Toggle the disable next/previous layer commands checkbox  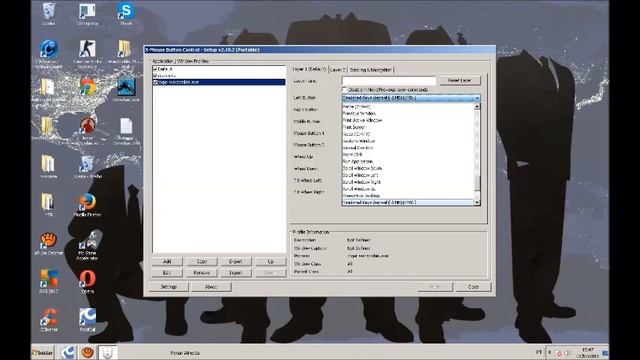[x=344, y=89]
